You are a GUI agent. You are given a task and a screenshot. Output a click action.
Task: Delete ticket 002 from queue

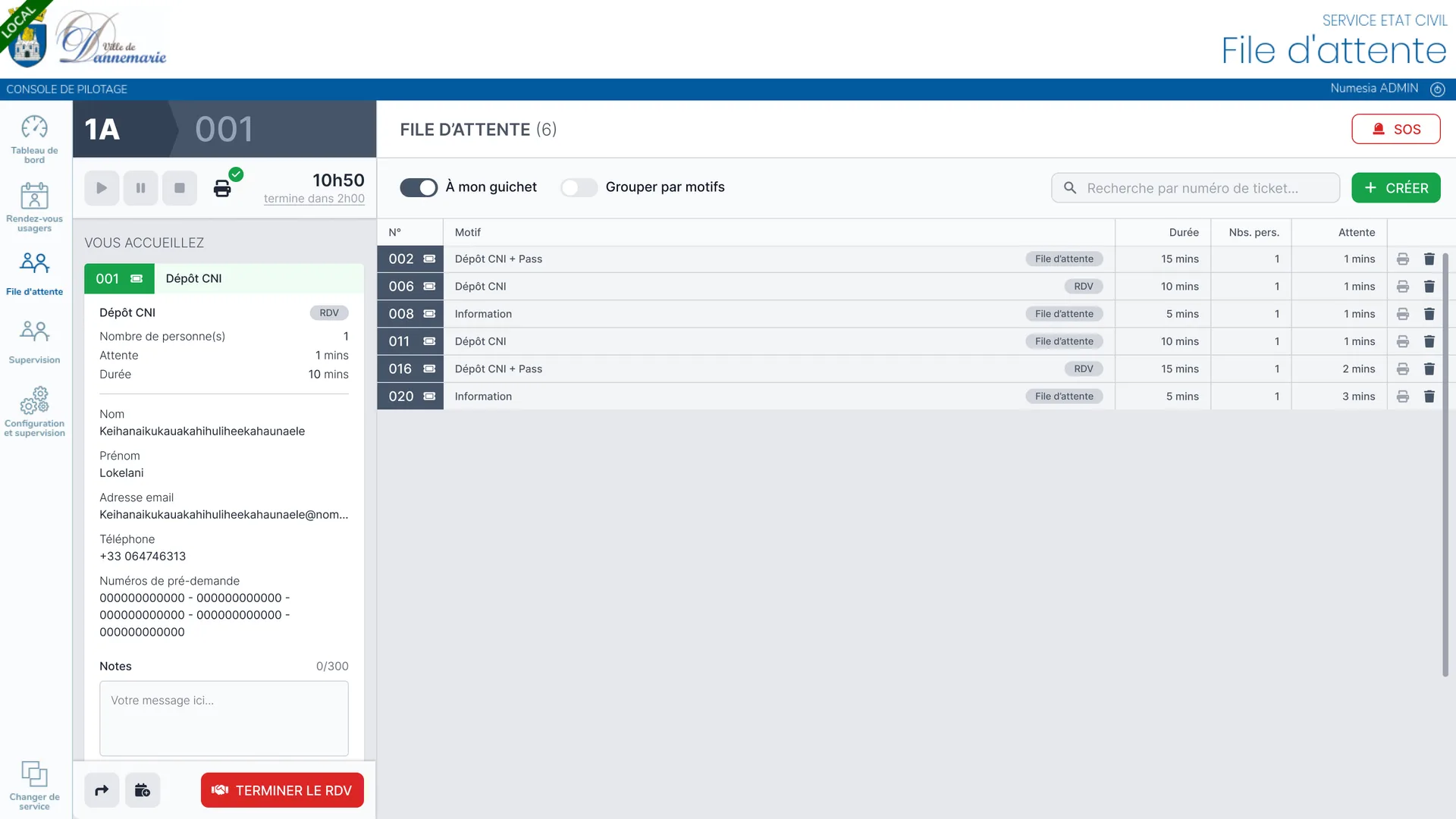point(1429,259)
